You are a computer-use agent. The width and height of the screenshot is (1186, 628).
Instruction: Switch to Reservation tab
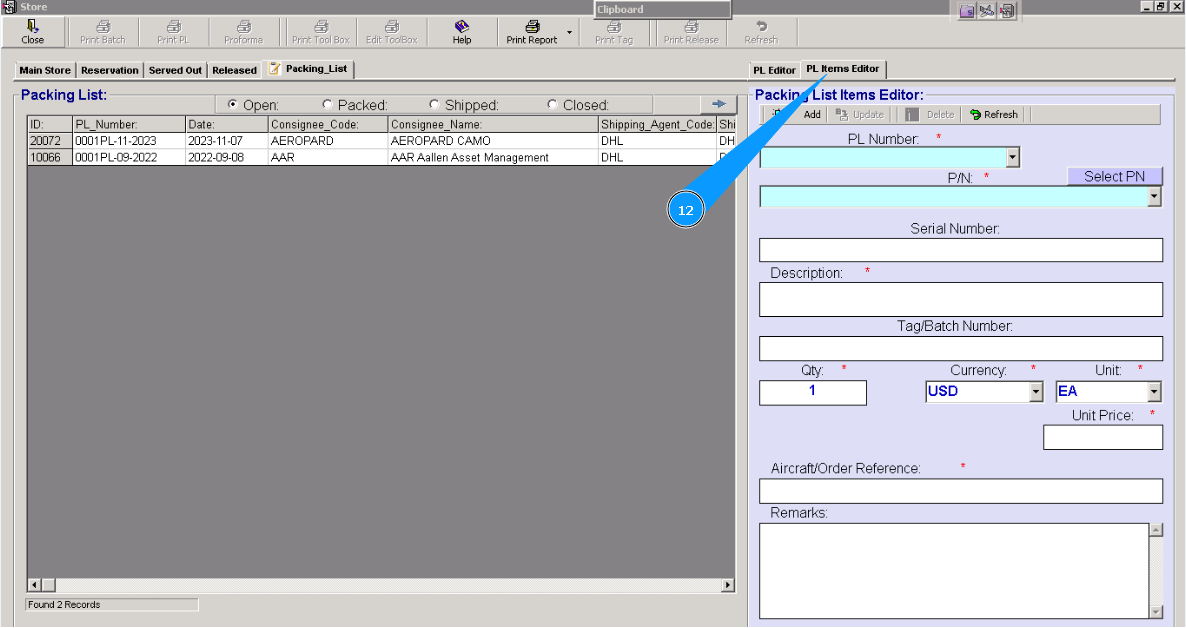110,70
